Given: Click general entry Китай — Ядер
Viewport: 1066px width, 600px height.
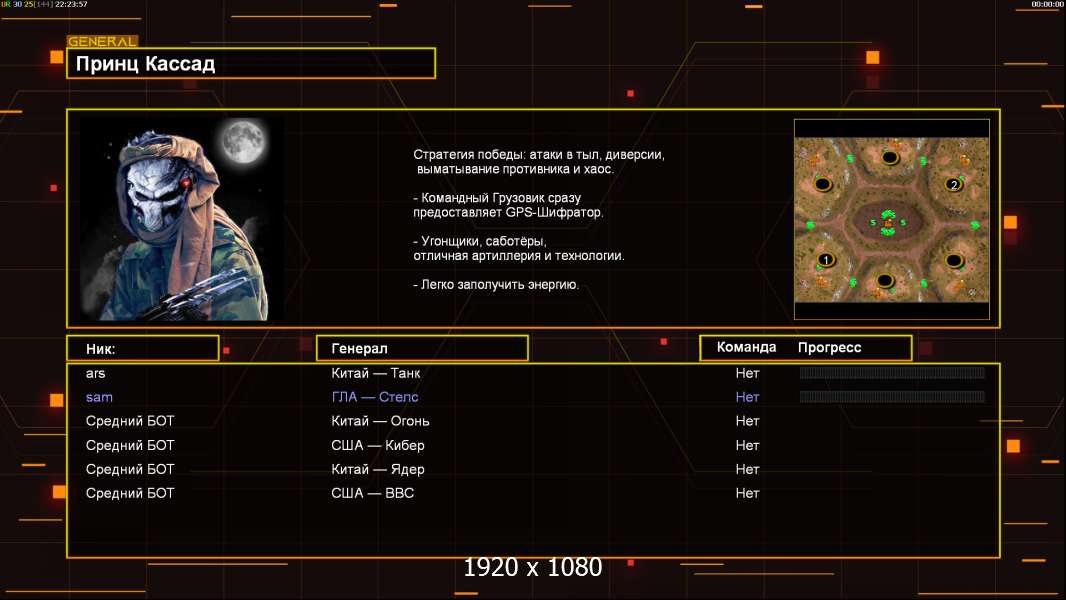Looking at the screenshot, I should tap(377, 470).
